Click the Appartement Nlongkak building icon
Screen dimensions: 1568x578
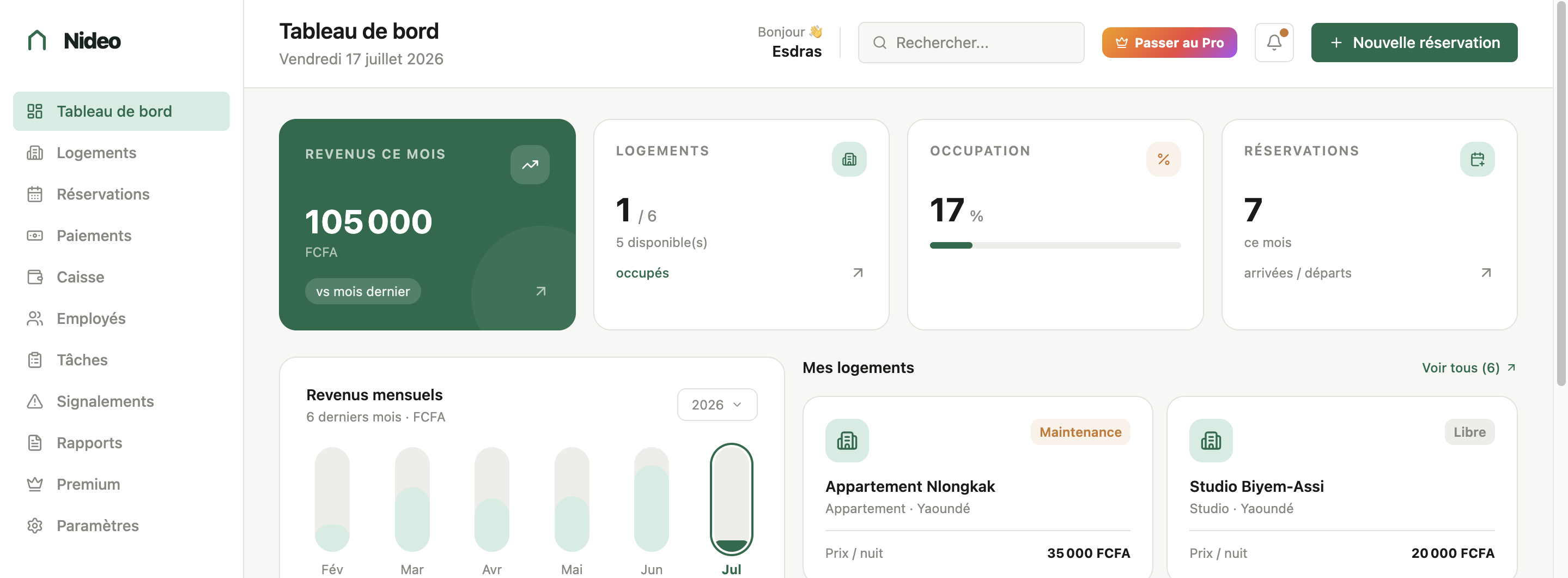click(847, 441)
